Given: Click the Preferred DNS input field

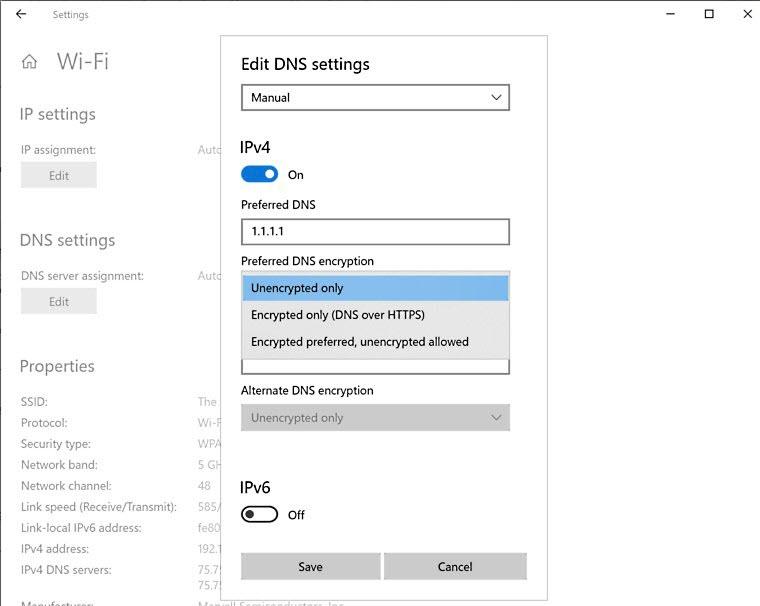Looking at the screenshot, I should (375, 232).
